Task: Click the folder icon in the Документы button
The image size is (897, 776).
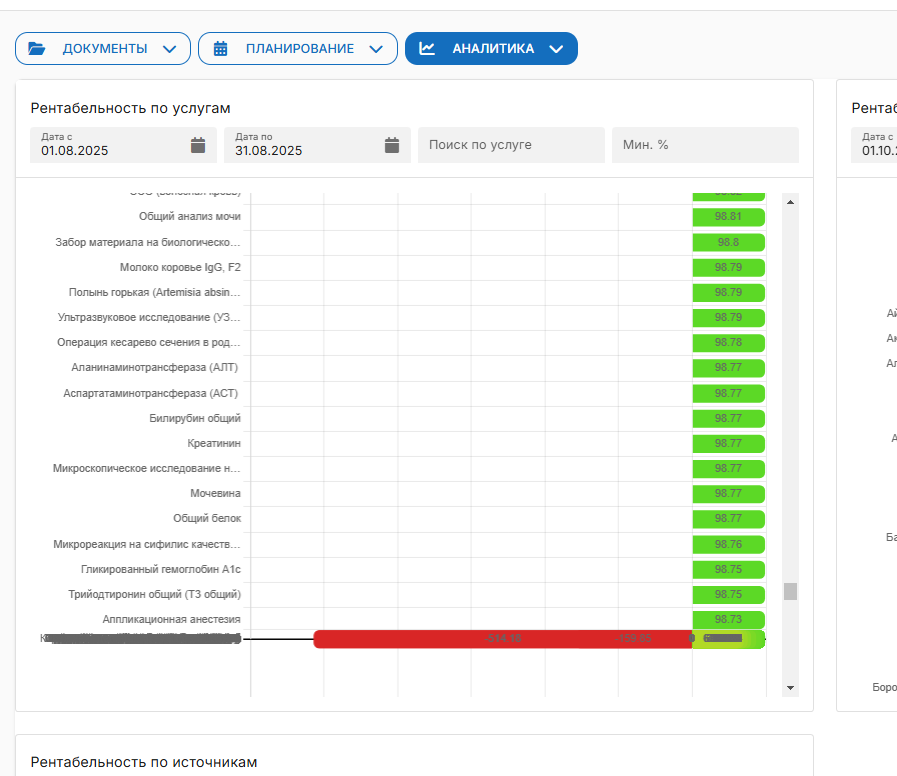Action: tap(37, 48)
